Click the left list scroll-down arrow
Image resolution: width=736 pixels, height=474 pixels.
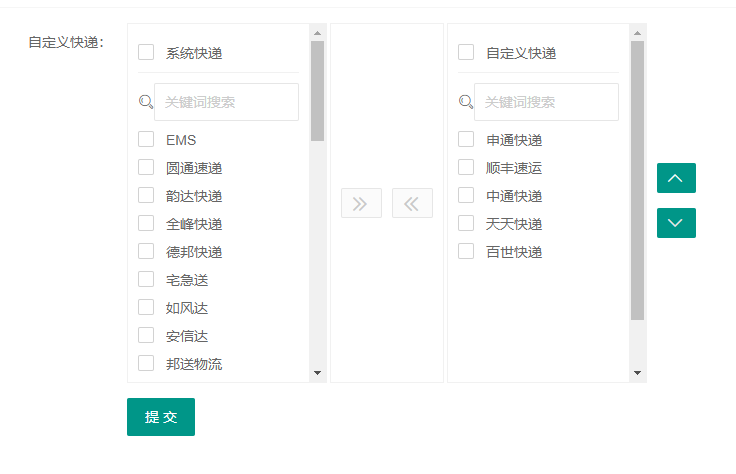click(x=318, y=373)
